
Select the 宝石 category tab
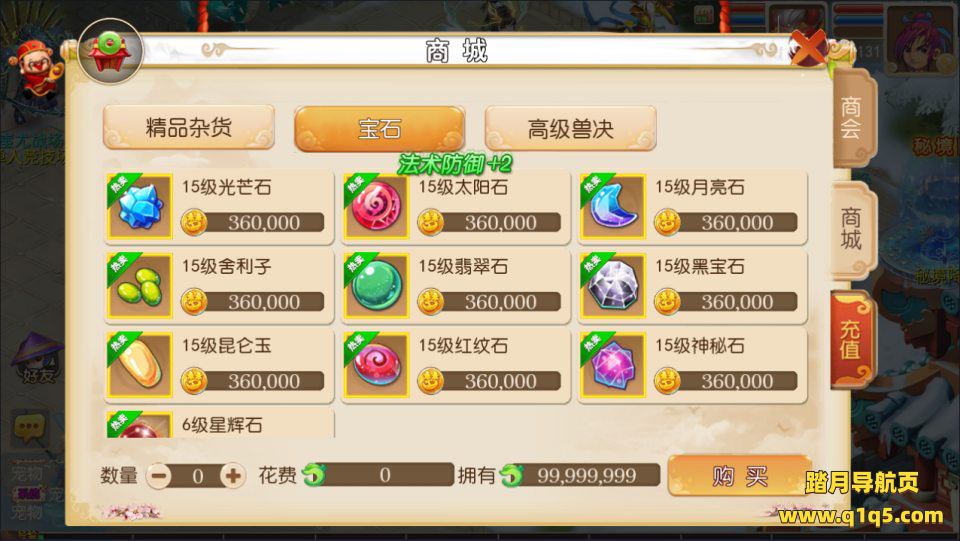[380, 129]
